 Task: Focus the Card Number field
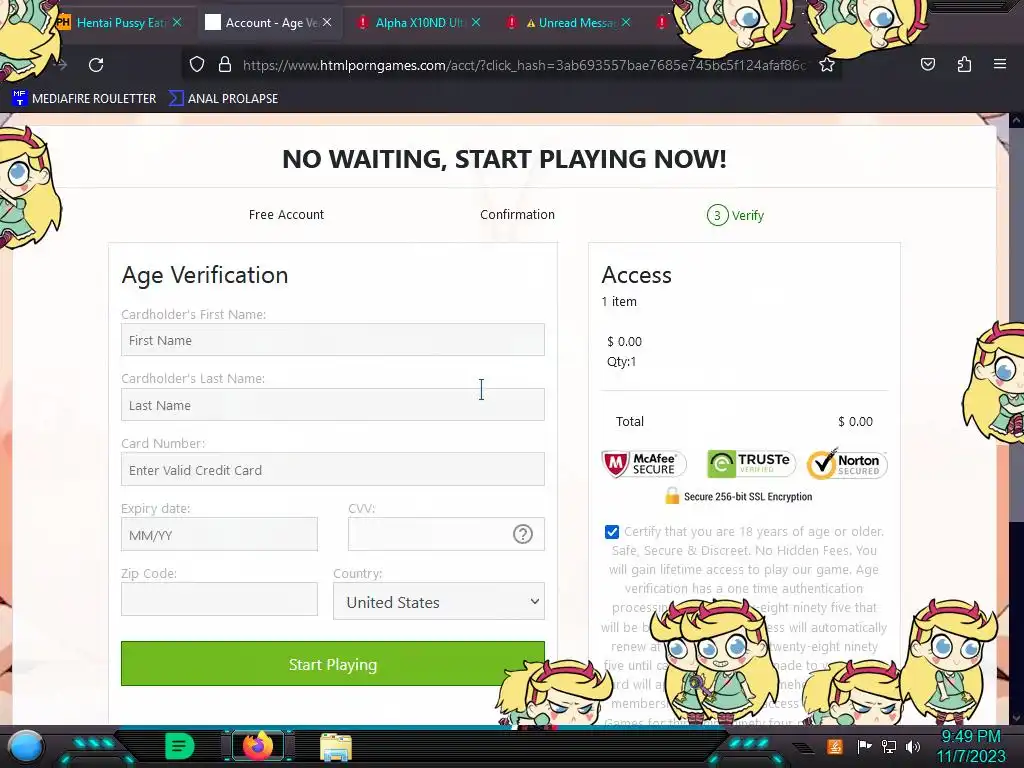[332, 470]
